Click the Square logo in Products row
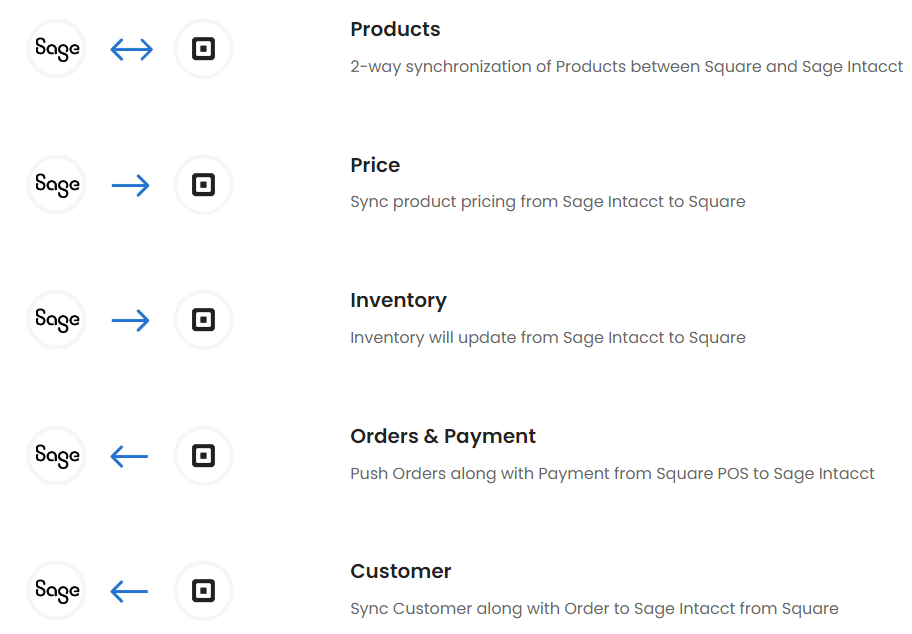 point(203,49)
